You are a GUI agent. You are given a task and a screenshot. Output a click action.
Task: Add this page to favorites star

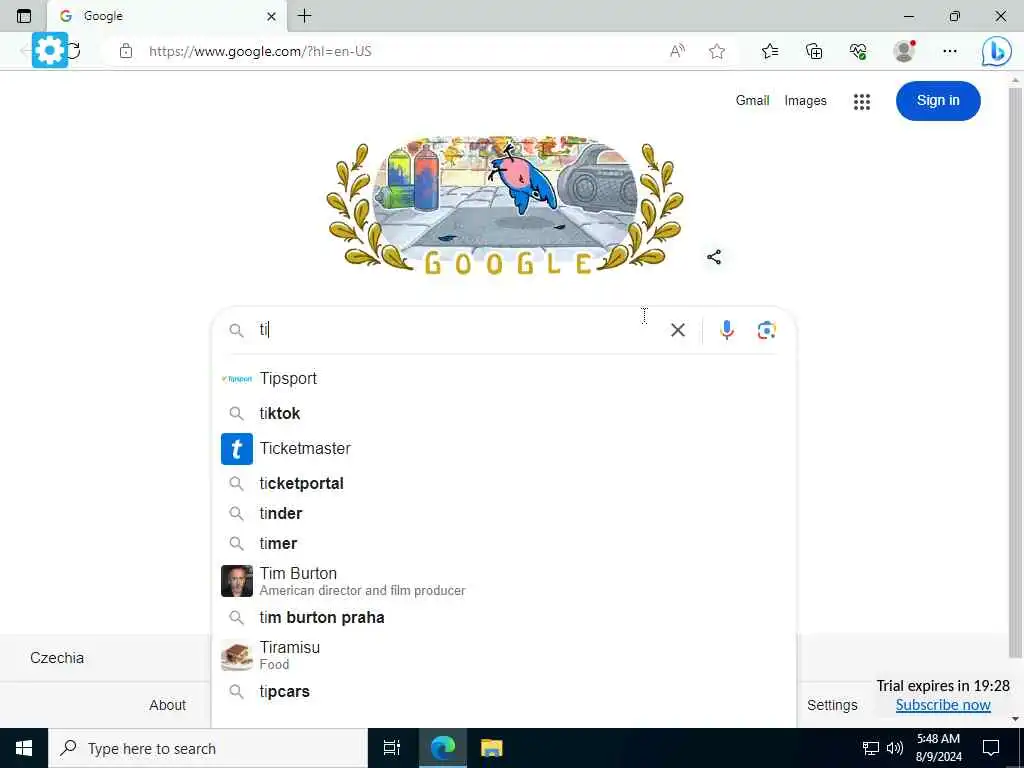[717, 51]
